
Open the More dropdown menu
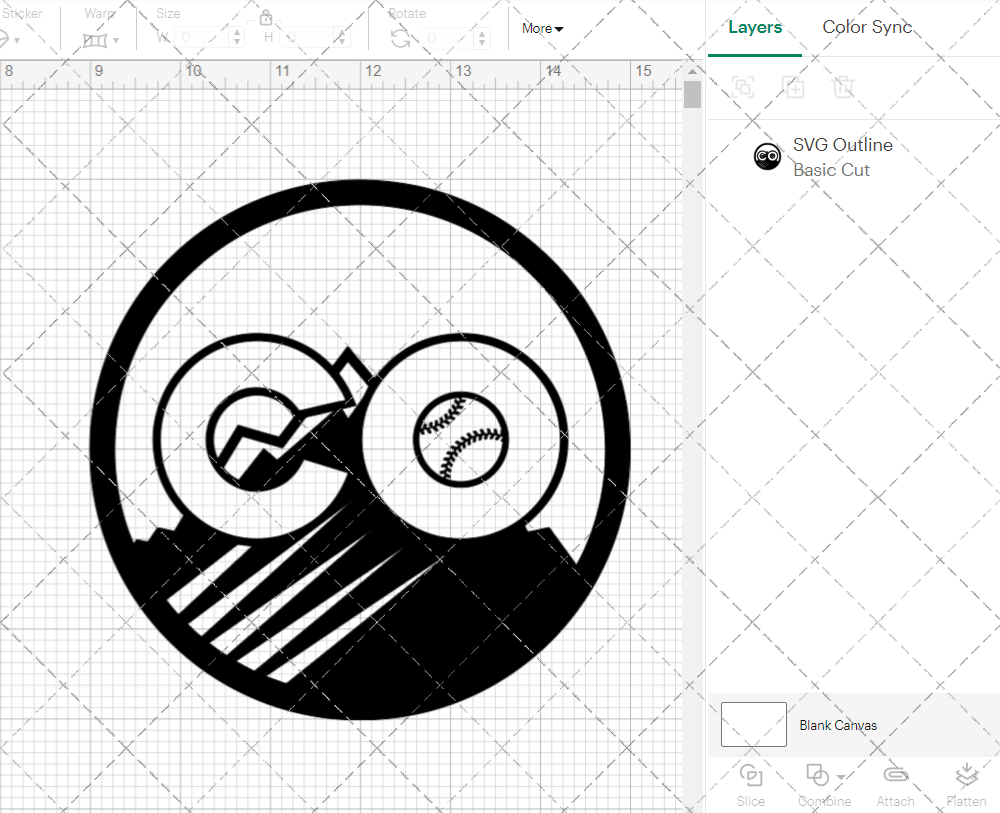(542, 29)
